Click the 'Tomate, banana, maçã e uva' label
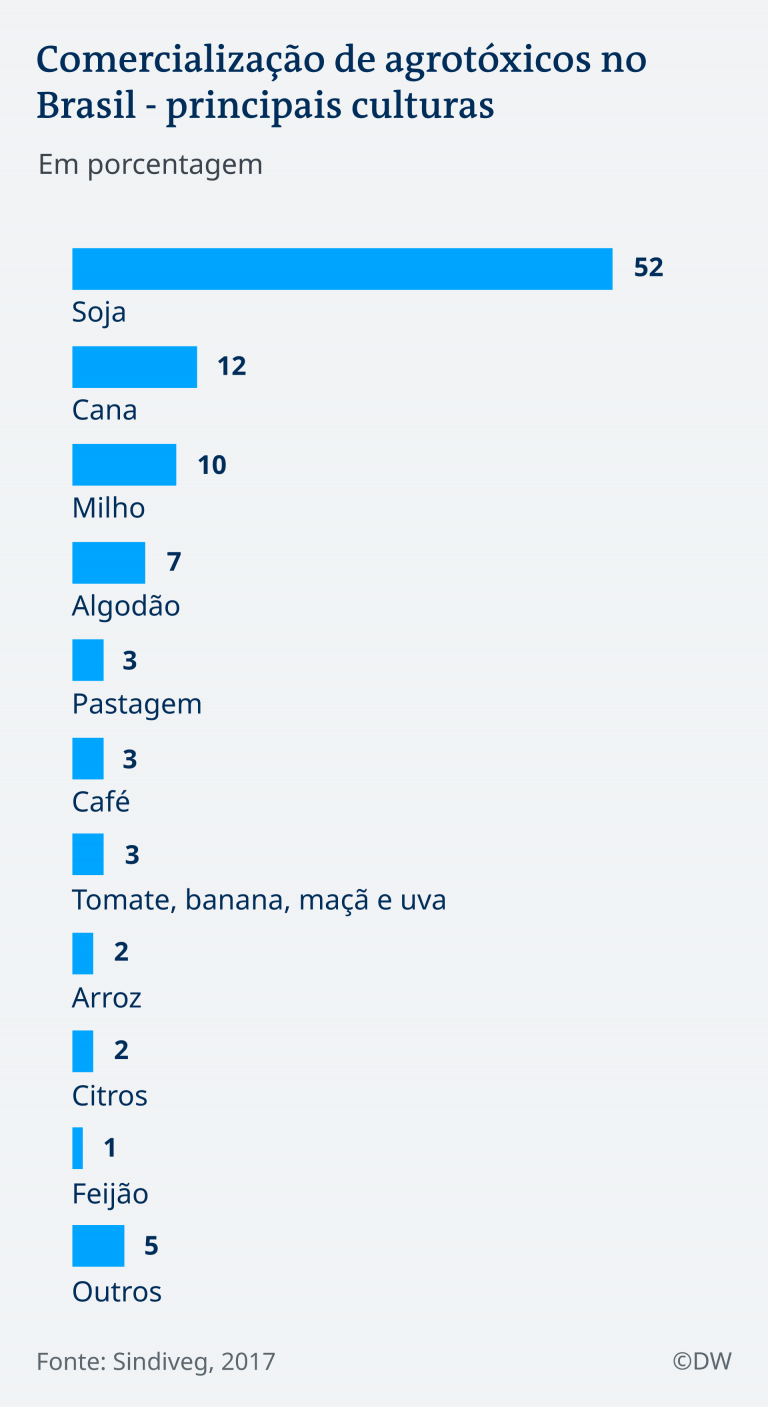 259,900
